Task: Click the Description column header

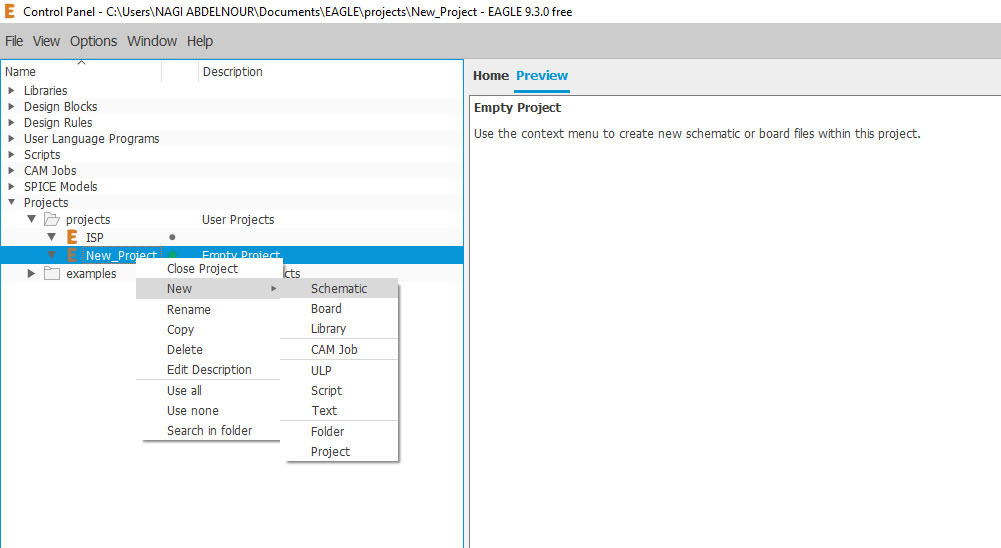Action: [x=331, y=72]
